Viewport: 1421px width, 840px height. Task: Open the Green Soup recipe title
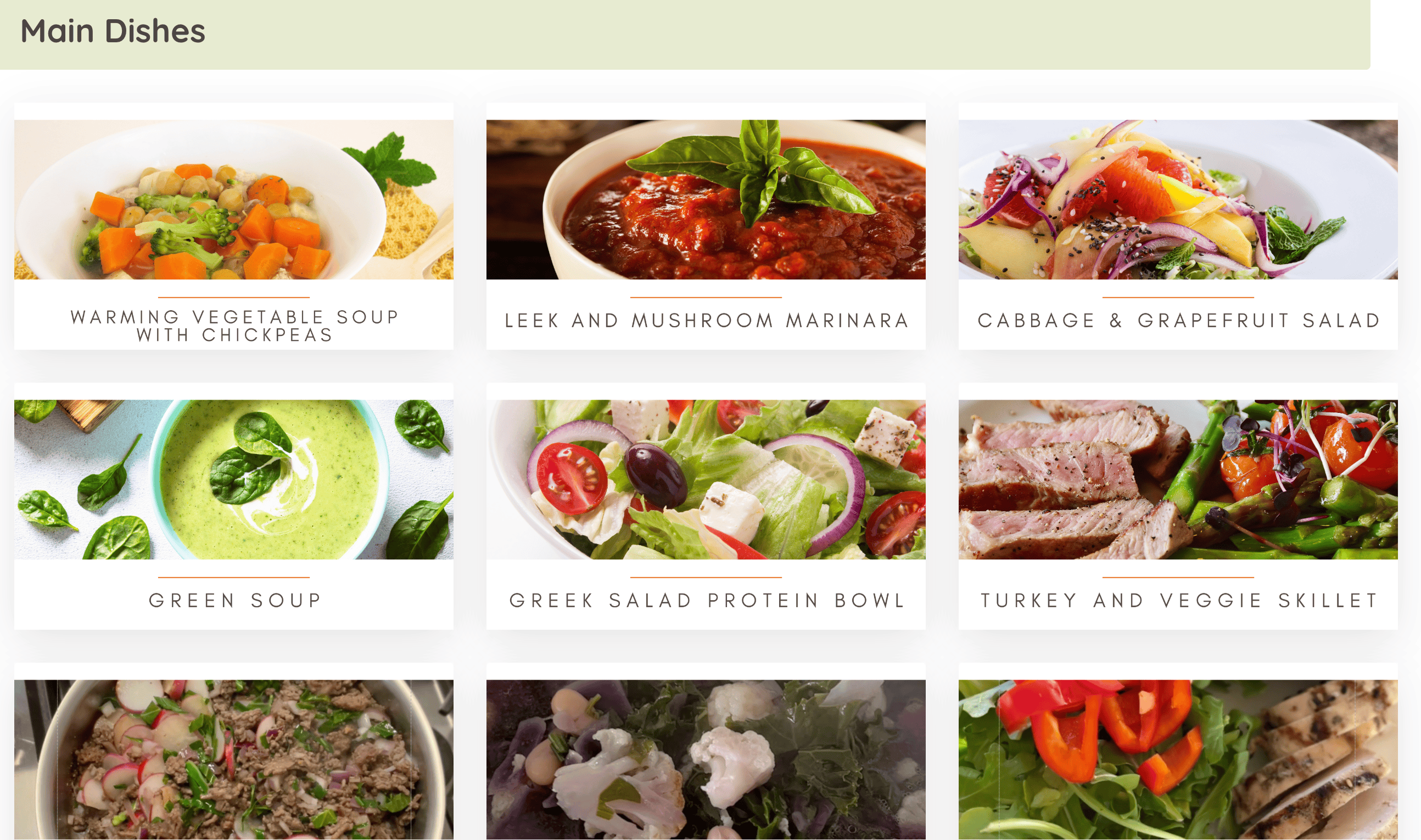(x=236, y=600)
